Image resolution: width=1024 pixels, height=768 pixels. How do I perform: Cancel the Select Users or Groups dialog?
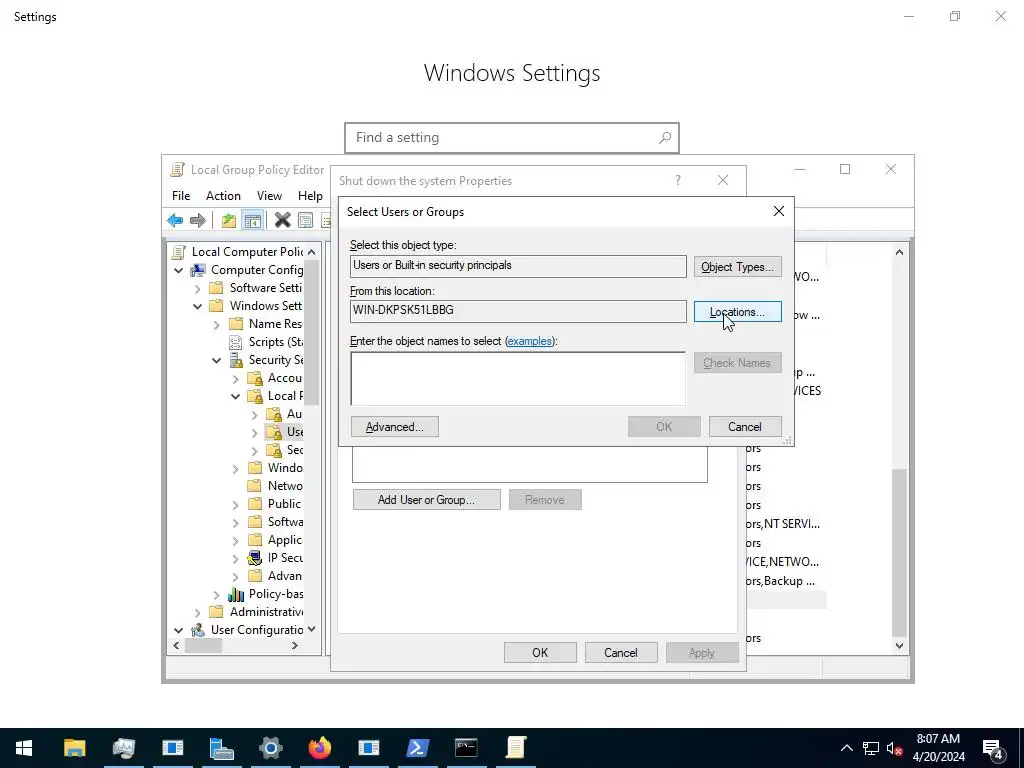click(x=744, y=427)
